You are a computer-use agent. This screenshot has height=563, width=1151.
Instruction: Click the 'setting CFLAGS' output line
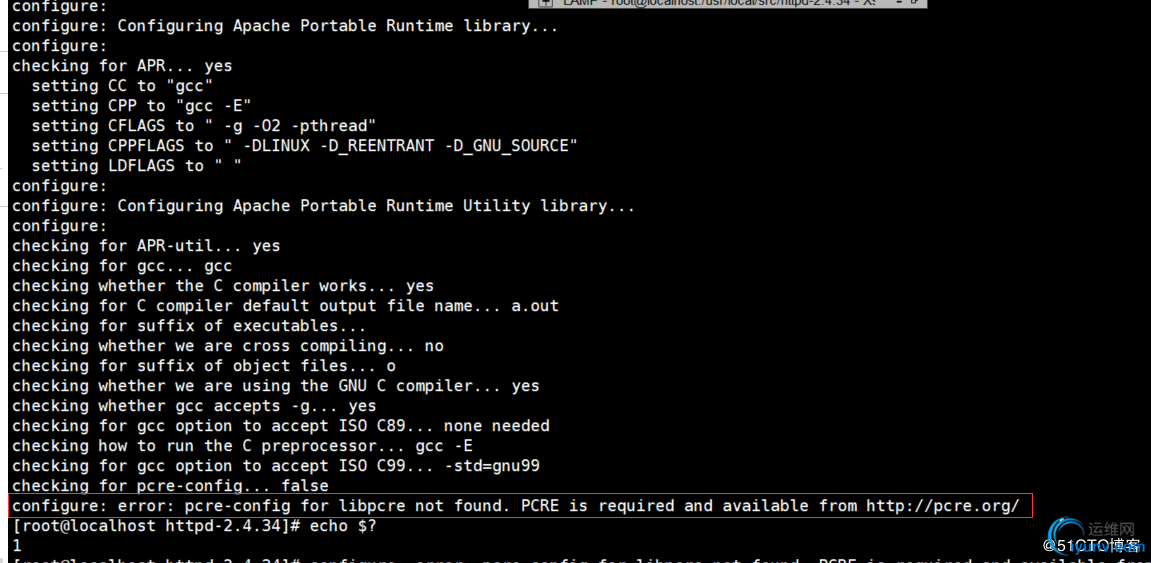click(x=204, y=126)
